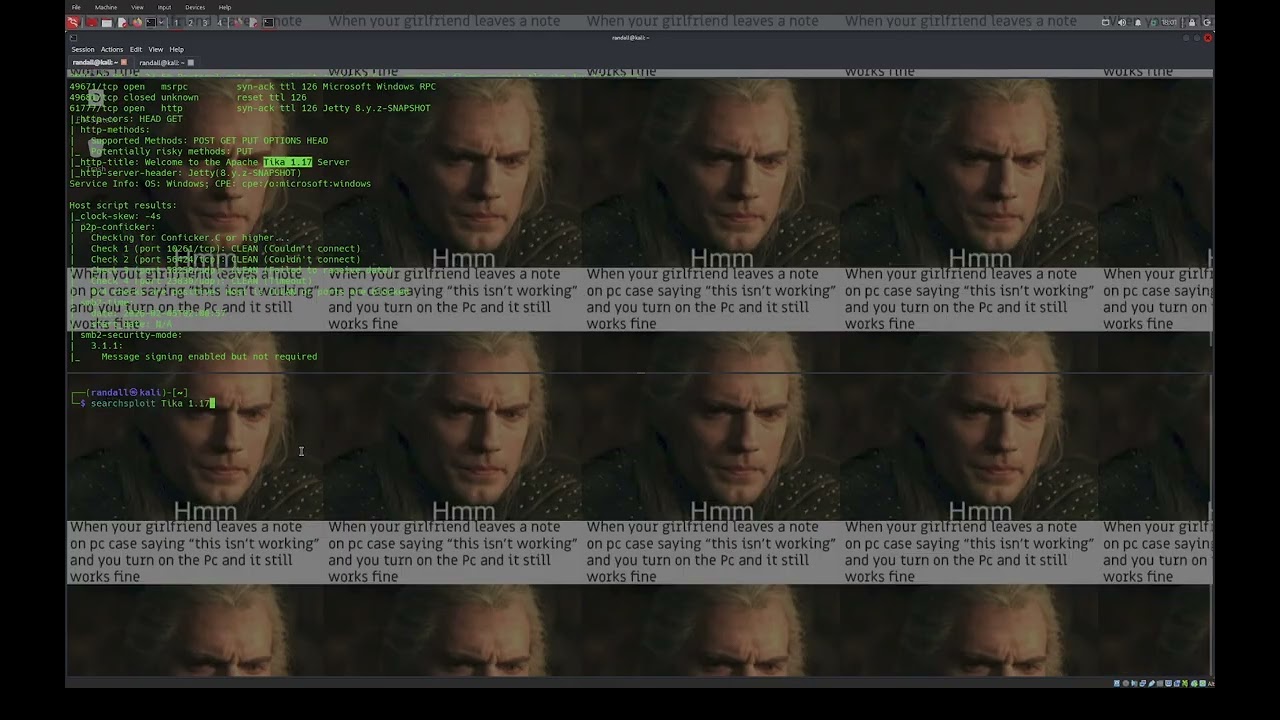1280x720 pixels.
Task: Switch to workspace 3
Action: [x=204, y=22]
